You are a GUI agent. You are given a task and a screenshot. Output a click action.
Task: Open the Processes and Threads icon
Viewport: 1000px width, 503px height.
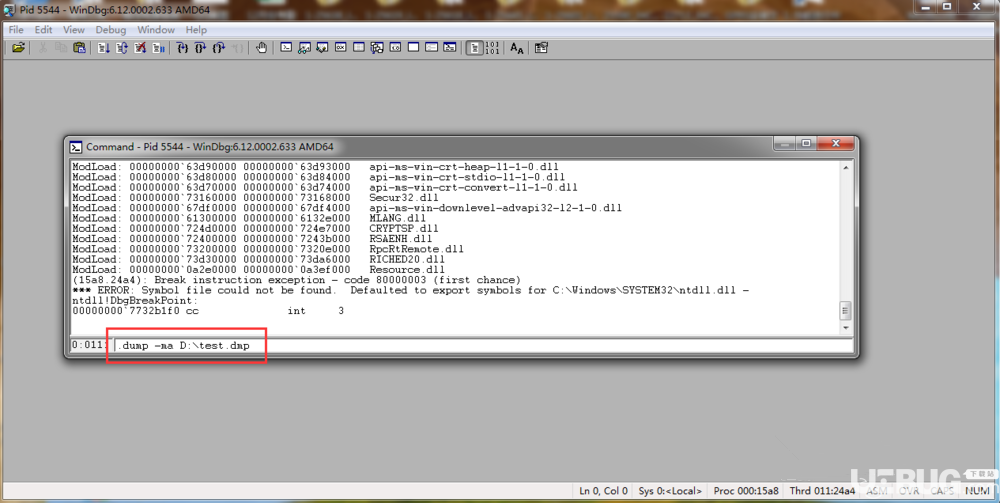tap(432, 48)
